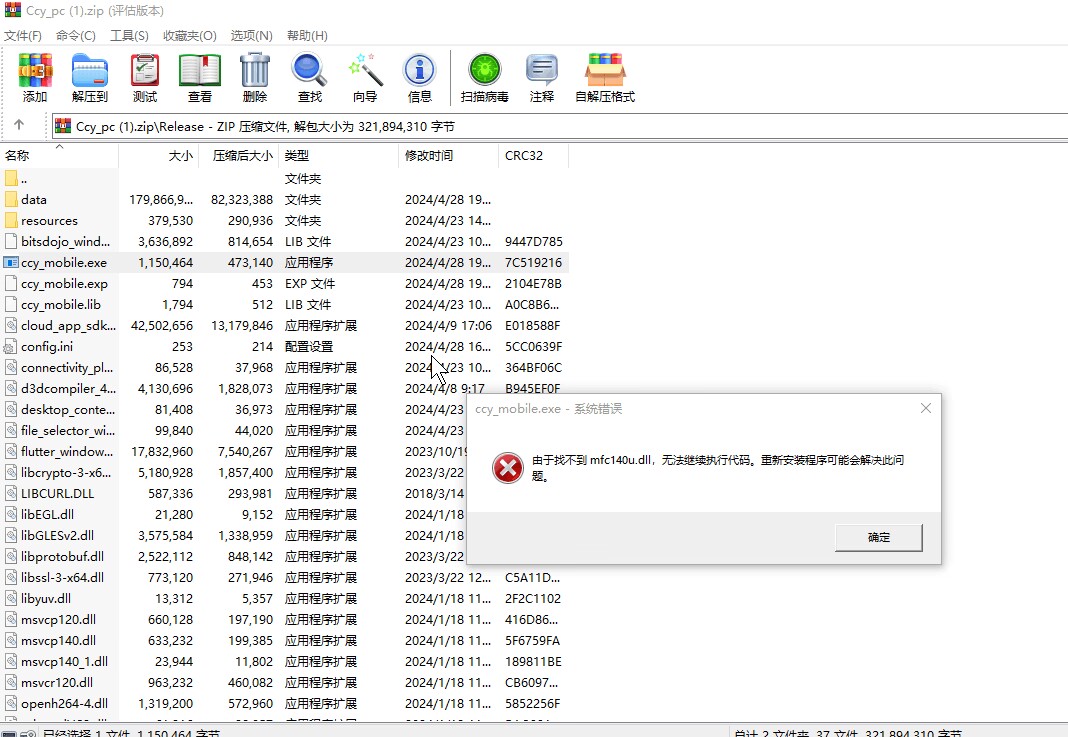Open the 查看 (View) book icon
This screenshot has height=737, width=1068.
(200, 78)
